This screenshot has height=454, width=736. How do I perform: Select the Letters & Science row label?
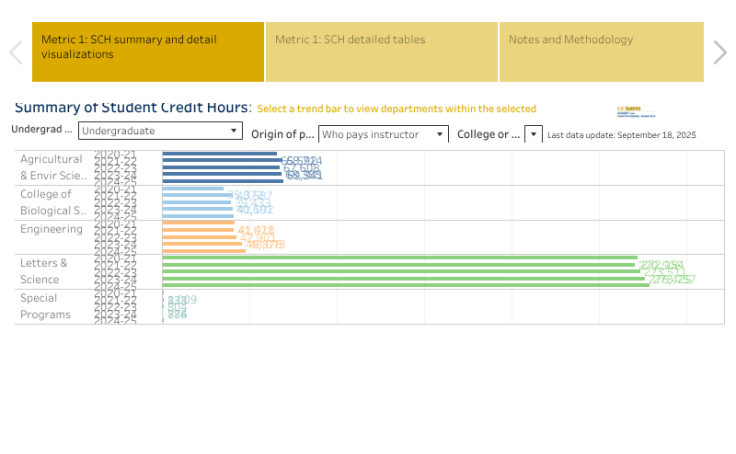tap(45, 271)
